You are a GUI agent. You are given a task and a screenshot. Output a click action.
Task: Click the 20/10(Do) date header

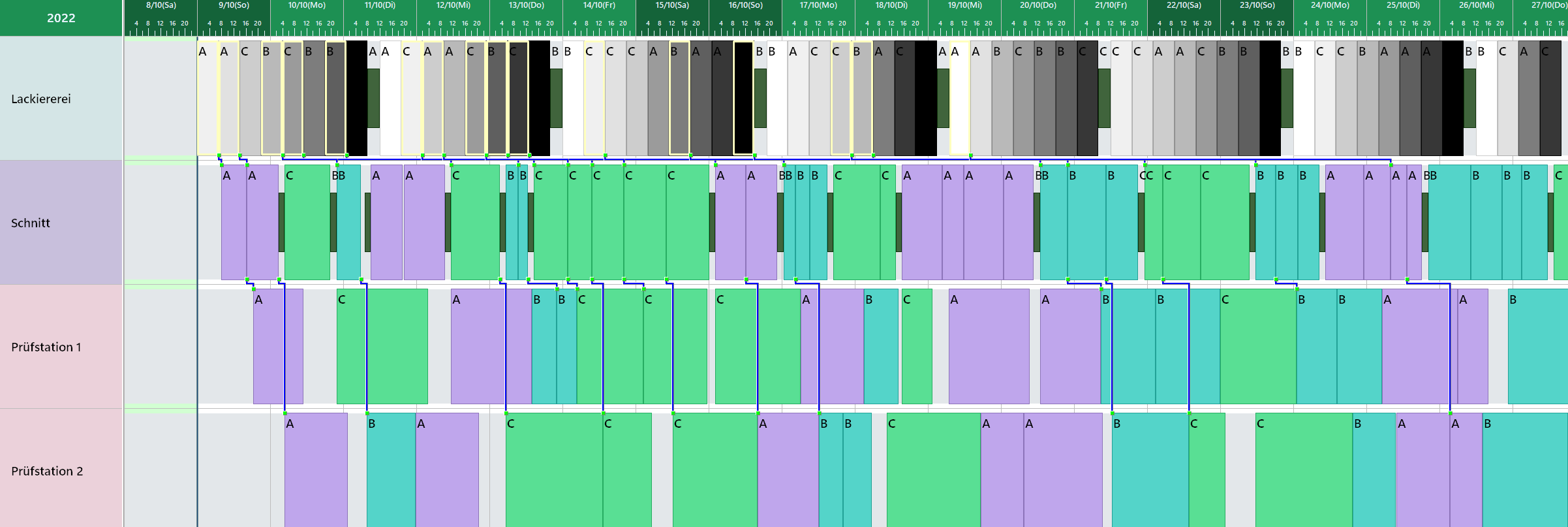point(1038,5)
